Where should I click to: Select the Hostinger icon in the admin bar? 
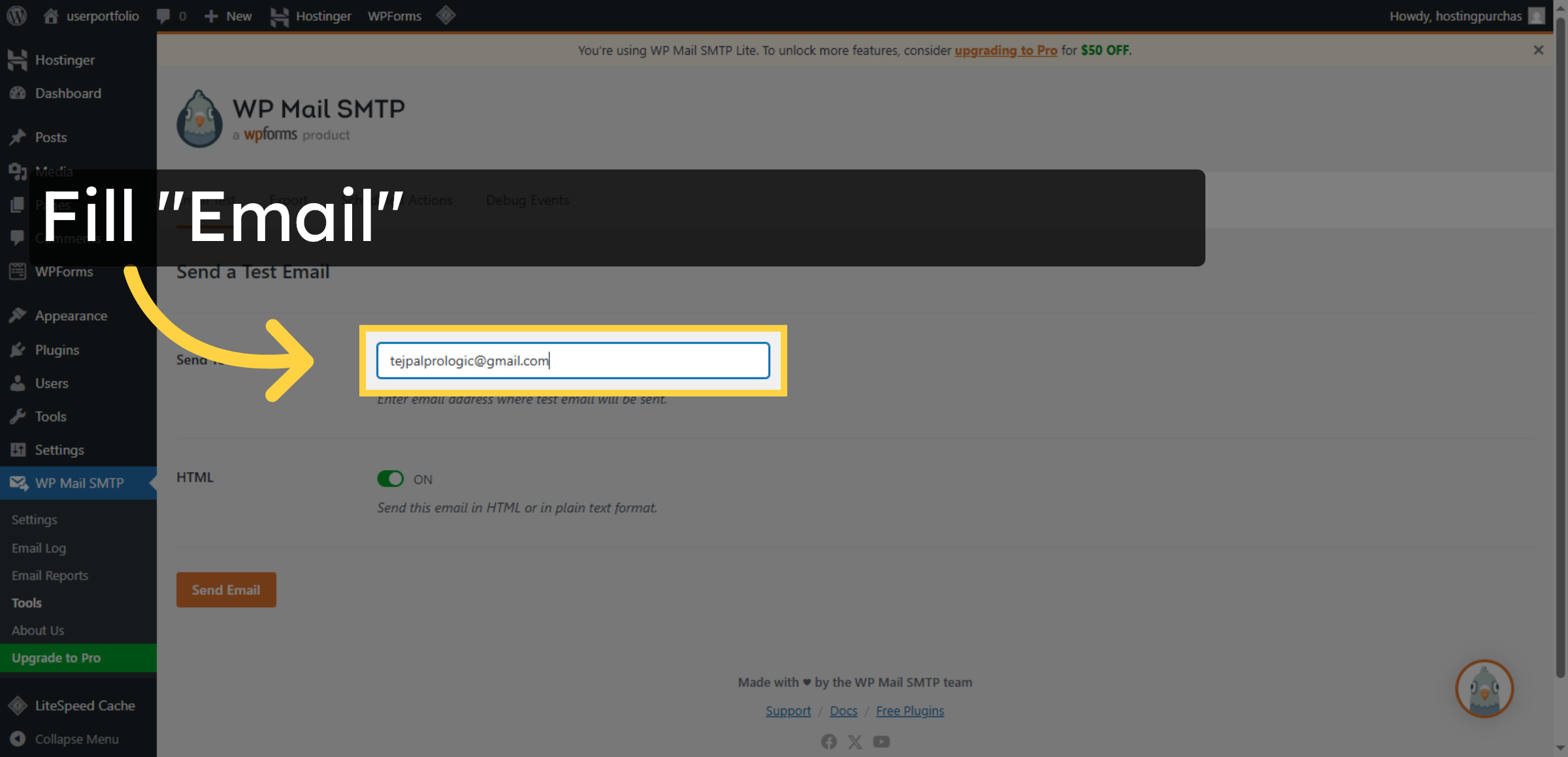[280, 16]
